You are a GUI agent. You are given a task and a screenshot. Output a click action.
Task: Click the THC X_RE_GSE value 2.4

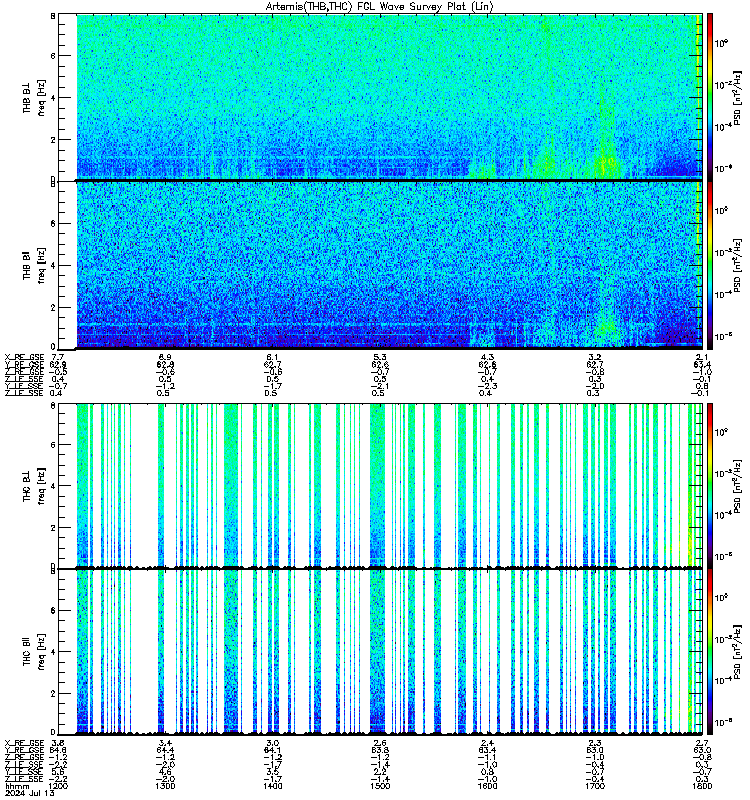487,743
